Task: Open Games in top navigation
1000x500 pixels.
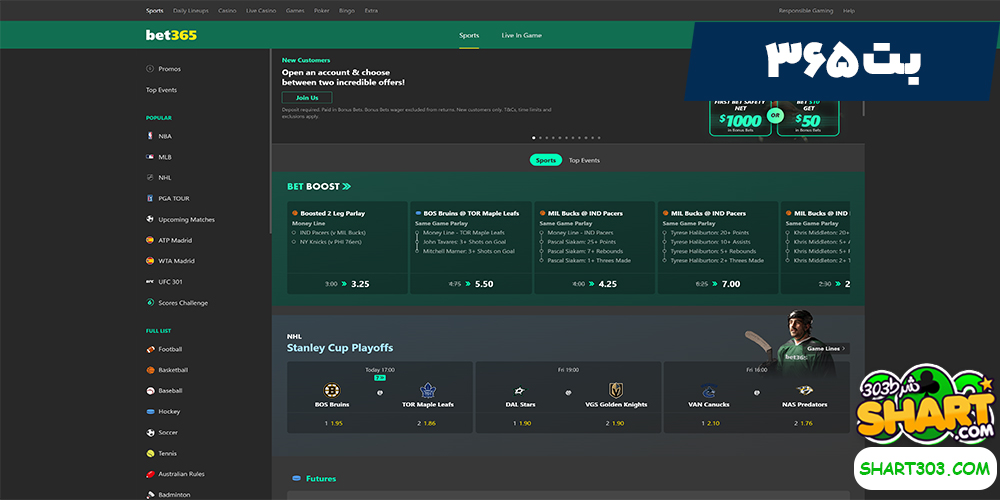Action: (x=295, y=11)
